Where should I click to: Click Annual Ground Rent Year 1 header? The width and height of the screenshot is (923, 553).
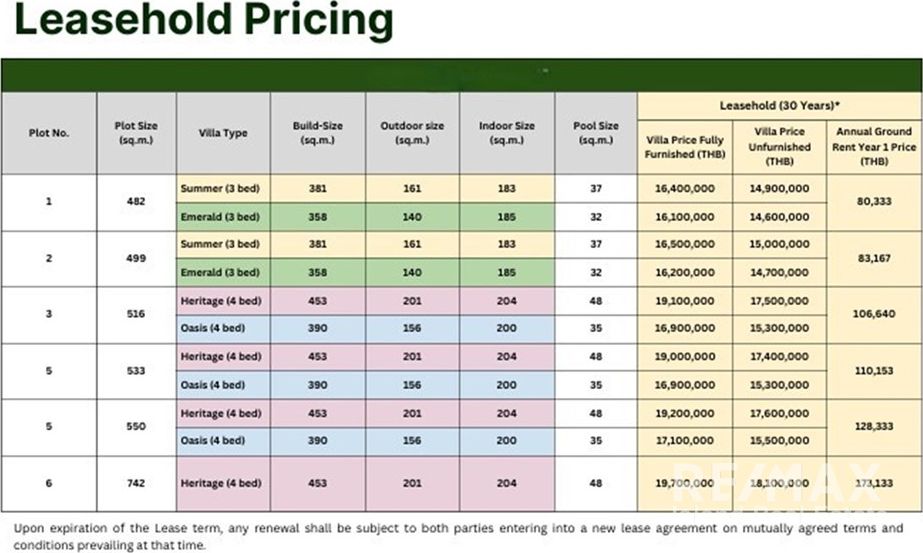point(873,146)
